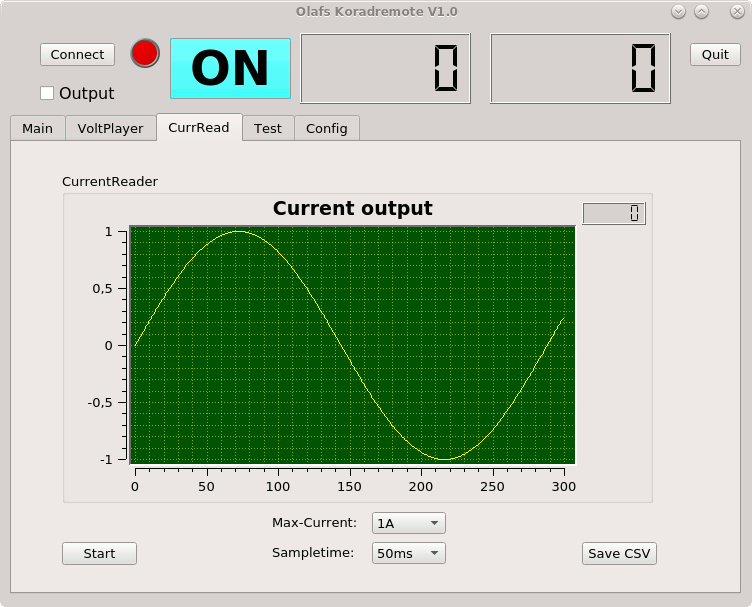Click the Connect button
752x607 pixels.
(77, 55)
